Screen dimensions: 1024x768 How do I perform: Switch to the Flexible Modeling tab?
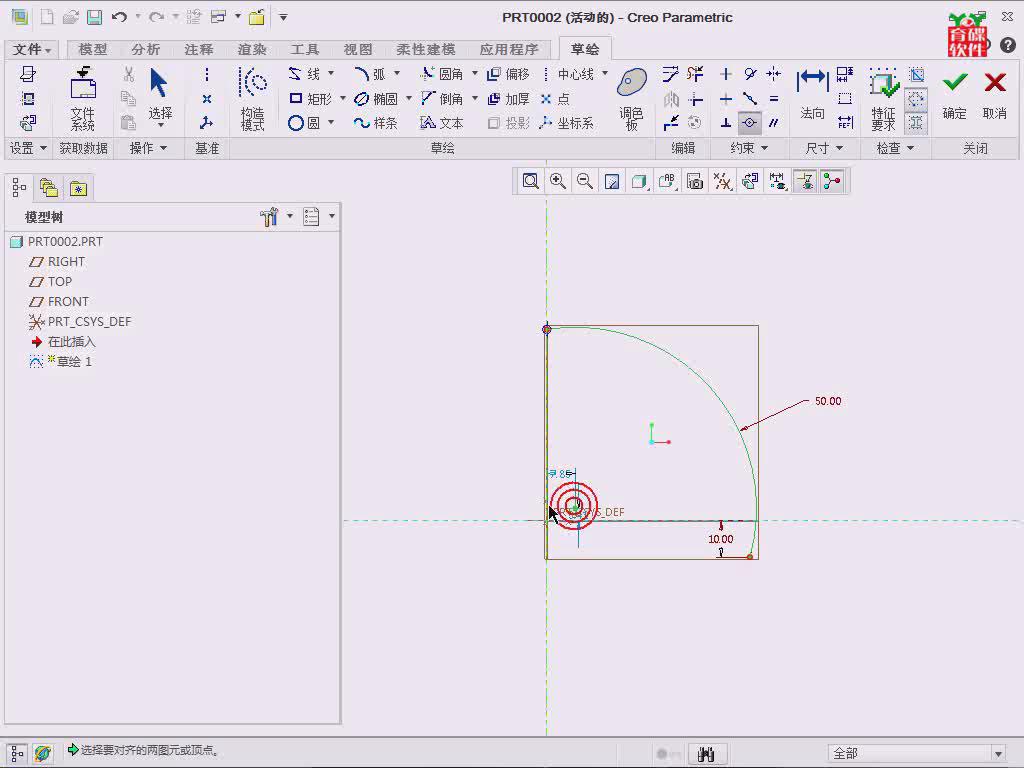point(425,50)
